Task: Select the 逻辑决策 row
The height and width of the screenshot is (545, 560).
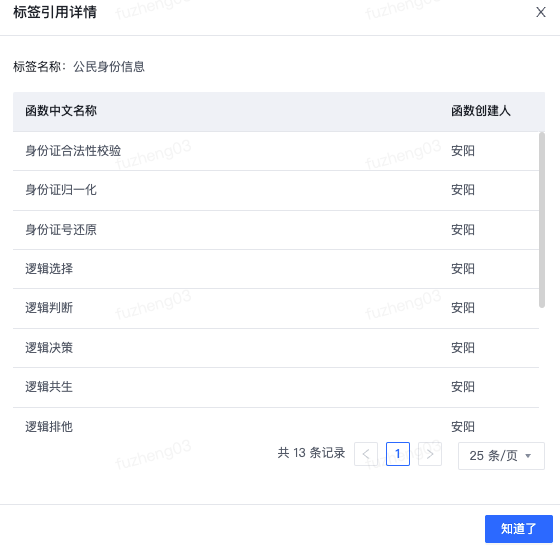Action: (x=276, y=348)
